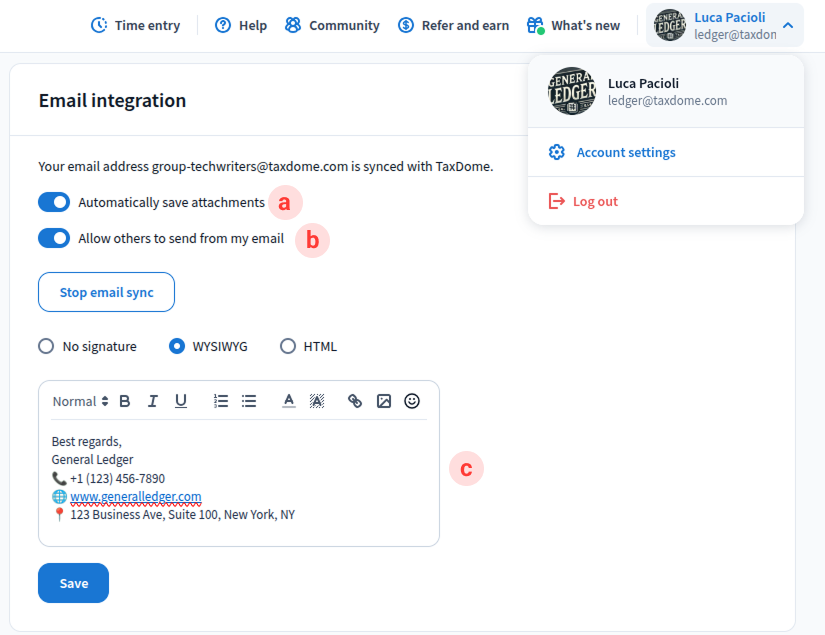Click the Bold formatting icon
825x635 pixels.
pos(125,401)
